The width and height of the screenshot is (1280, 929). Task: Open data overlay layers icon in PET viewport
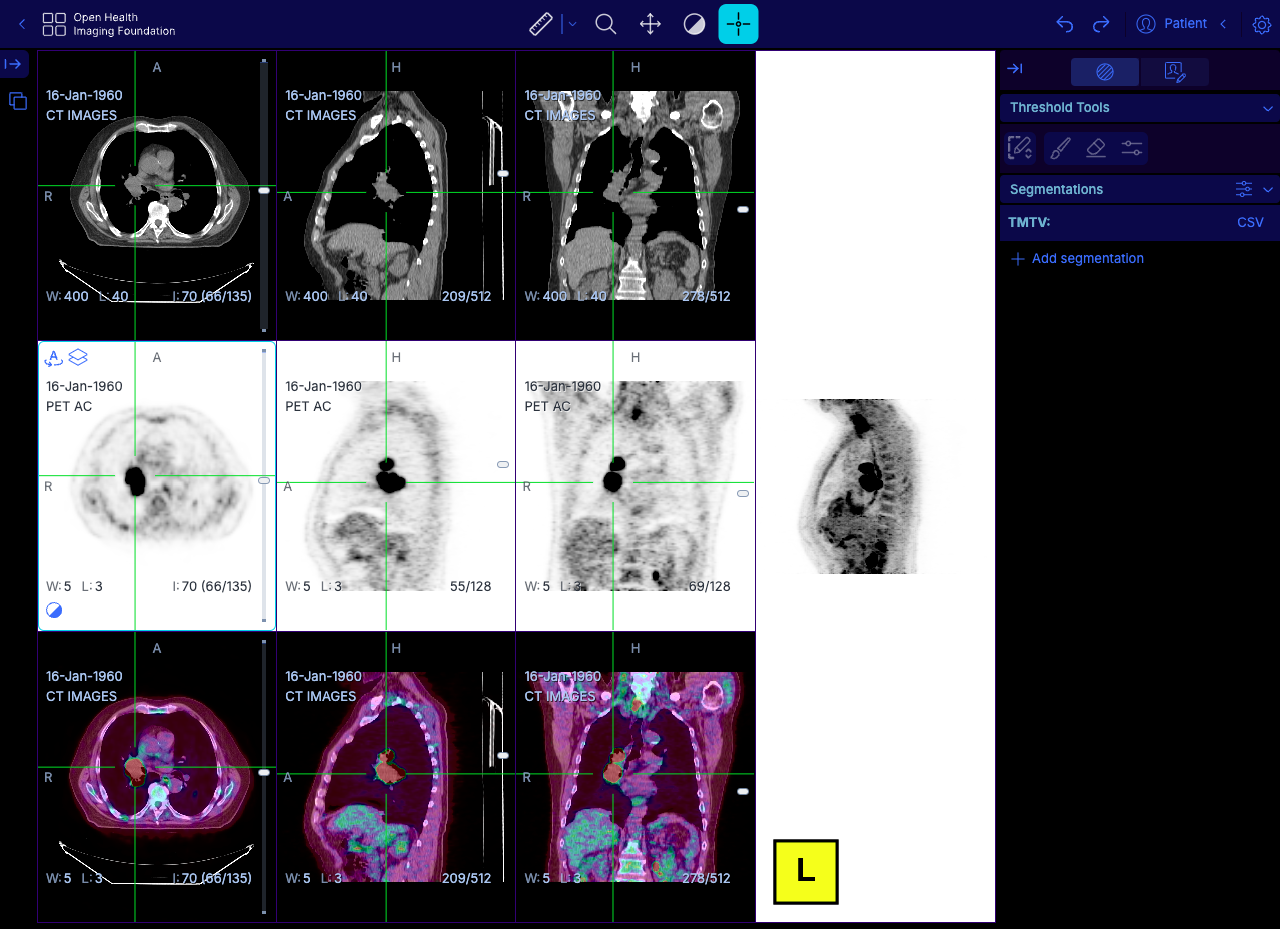78,357
